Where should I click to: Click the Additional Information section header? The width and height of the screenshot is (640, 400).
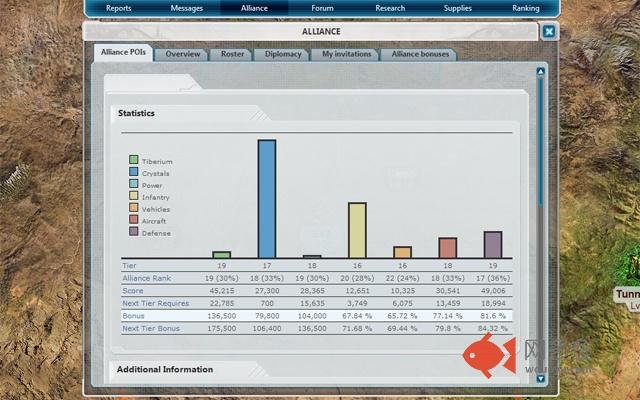coord(165,369)
